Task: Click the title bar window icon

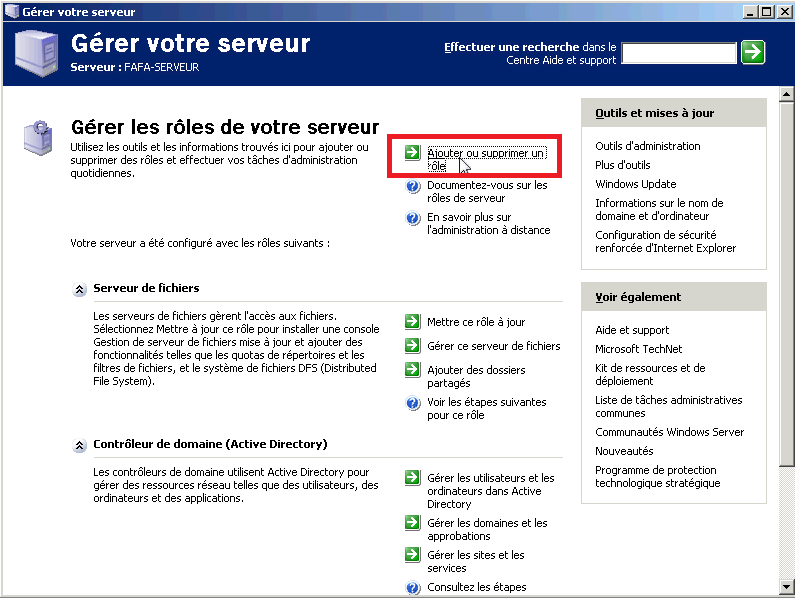Action: click(11, 11)
